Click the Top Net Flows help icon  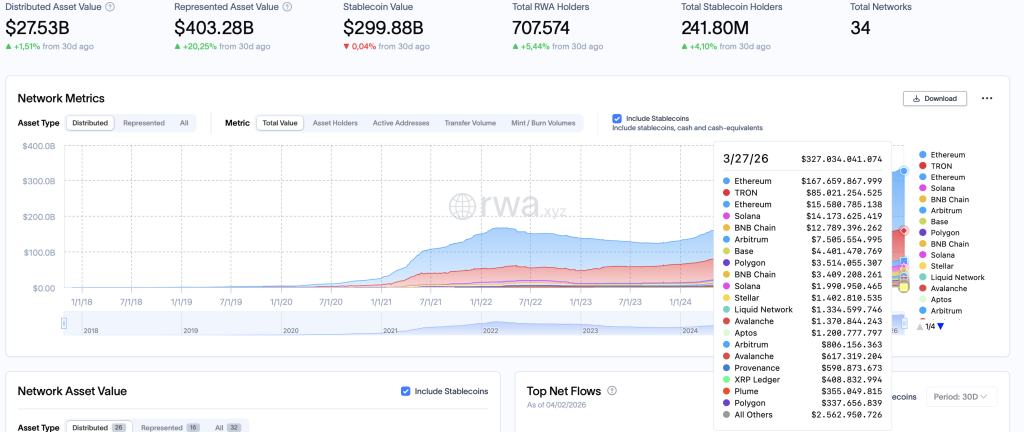click(612, 391)
